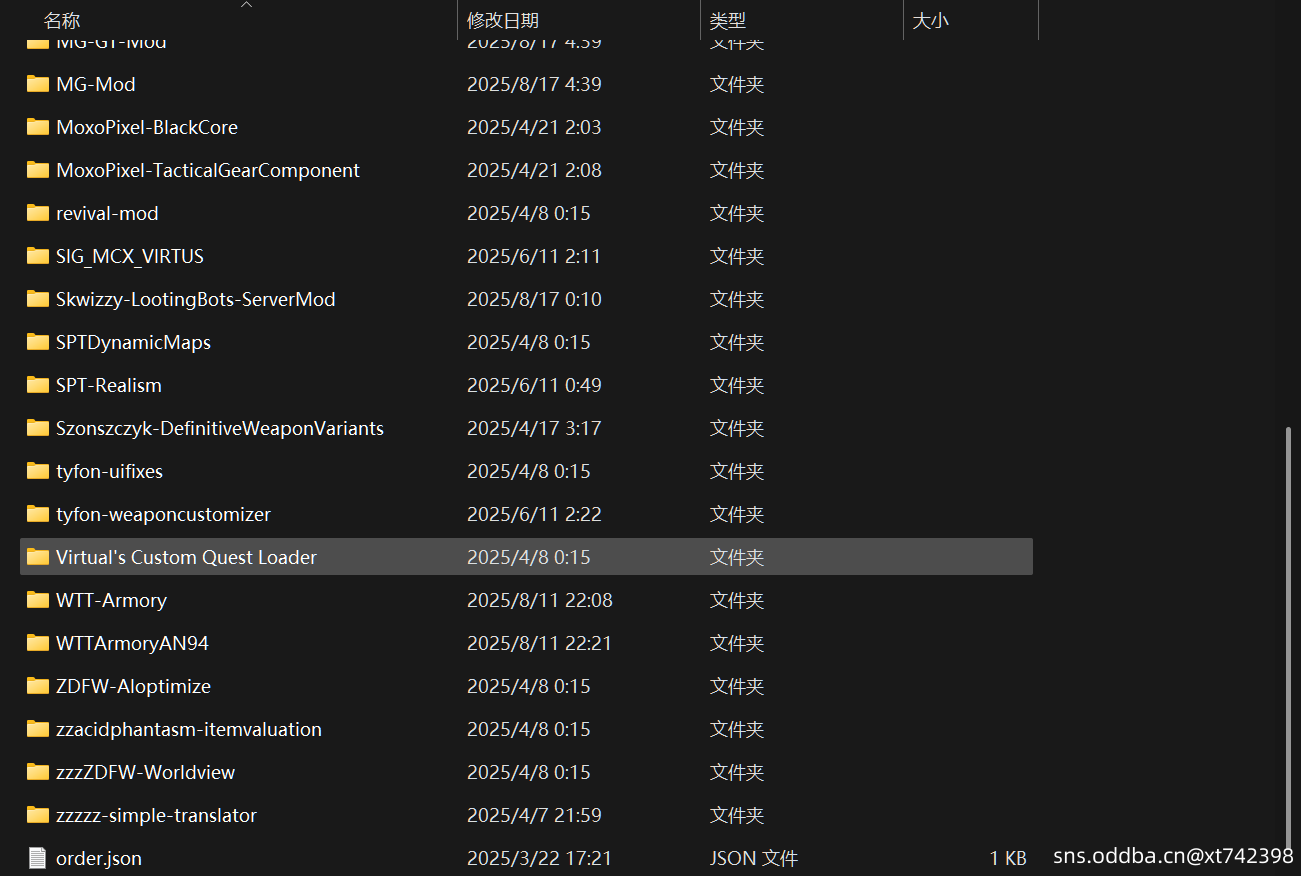Screen dimensions: 1301x876
Task: Click the 2025/4/7 21:59 date cell
Action: [x=534, y=815]
